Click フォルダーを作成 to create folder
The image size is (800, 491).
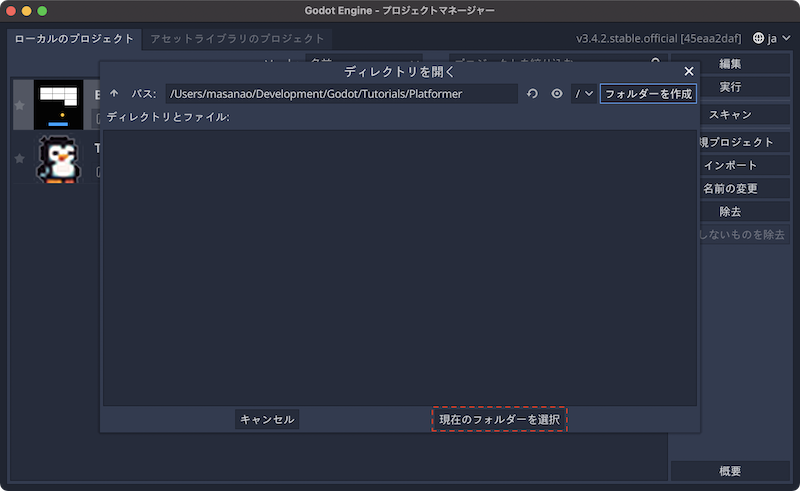point(648,94)
